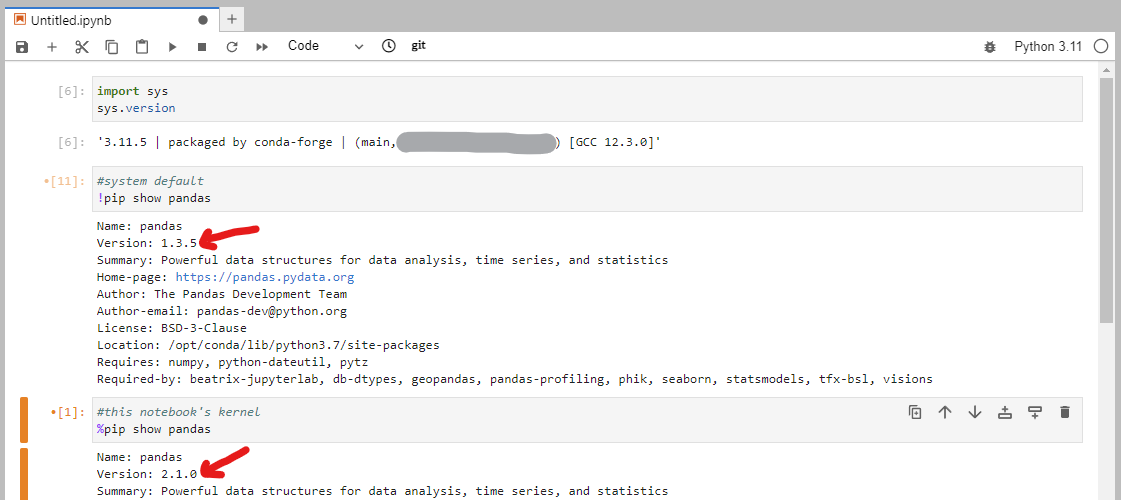Paste cell from clipboard icon
The width and height of the screenshot is (1121, 500).
[x=142, y=46]
